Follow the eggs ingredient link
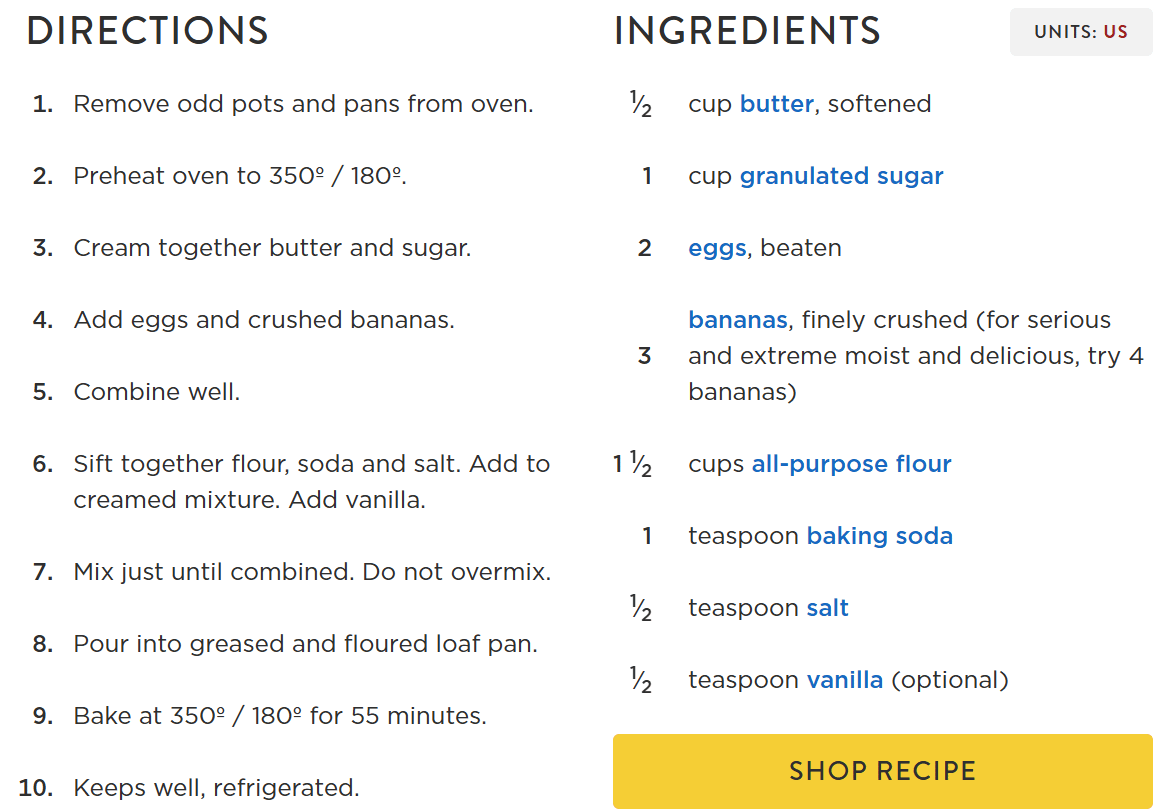1167x810 pixels. pyautogui.click(x=717, y=248)
